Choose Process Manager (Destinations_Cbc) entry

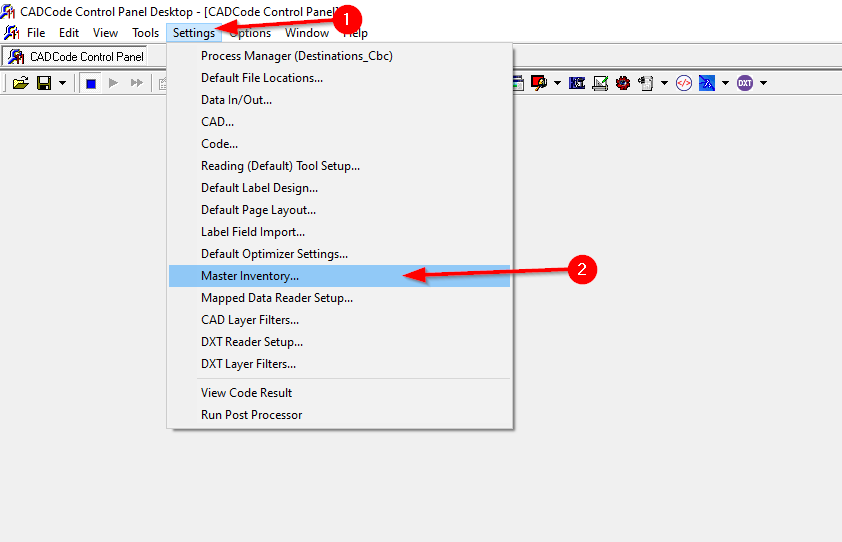(339, 56)
